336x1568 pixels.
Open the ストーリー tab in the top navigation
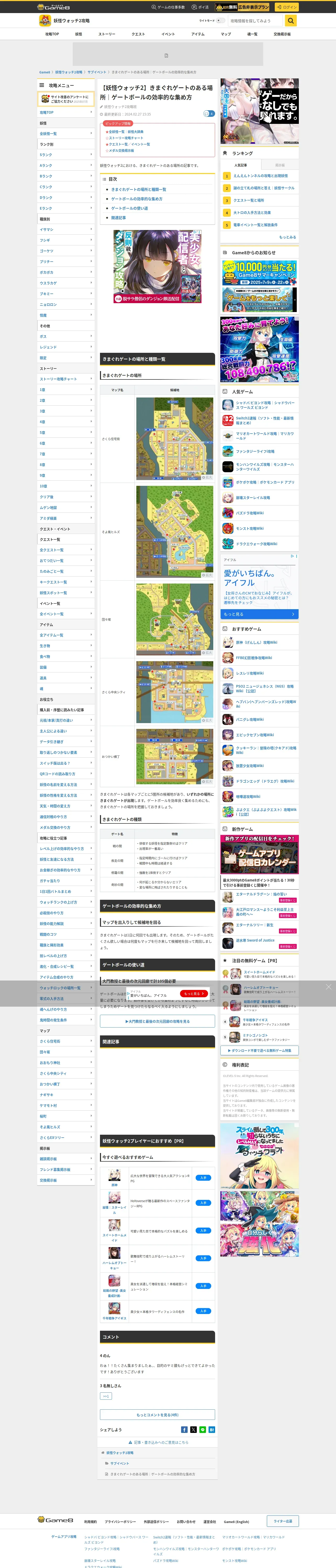click(x=107, y=34)
